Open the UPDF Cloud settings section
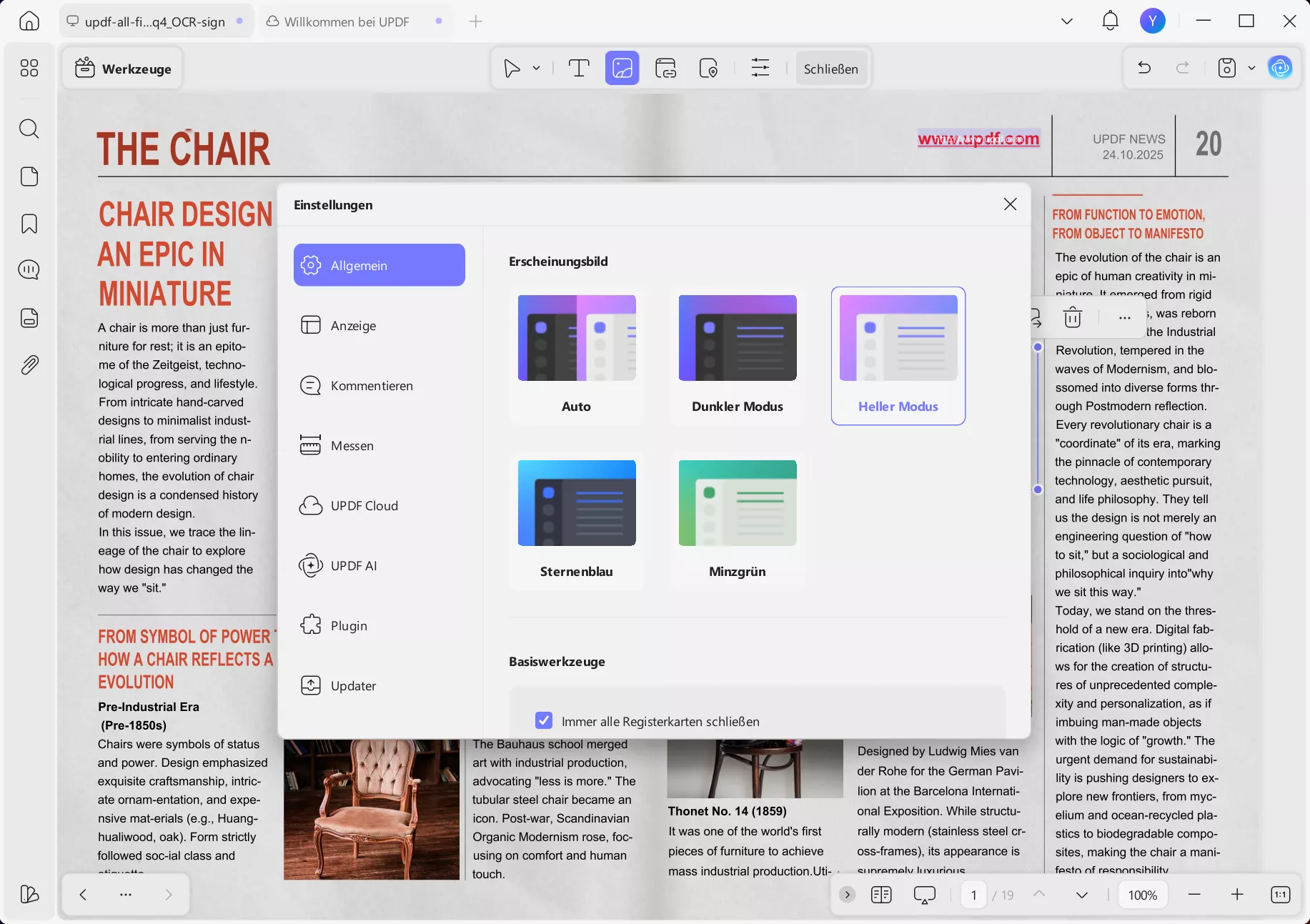 [x=379, y=505]
